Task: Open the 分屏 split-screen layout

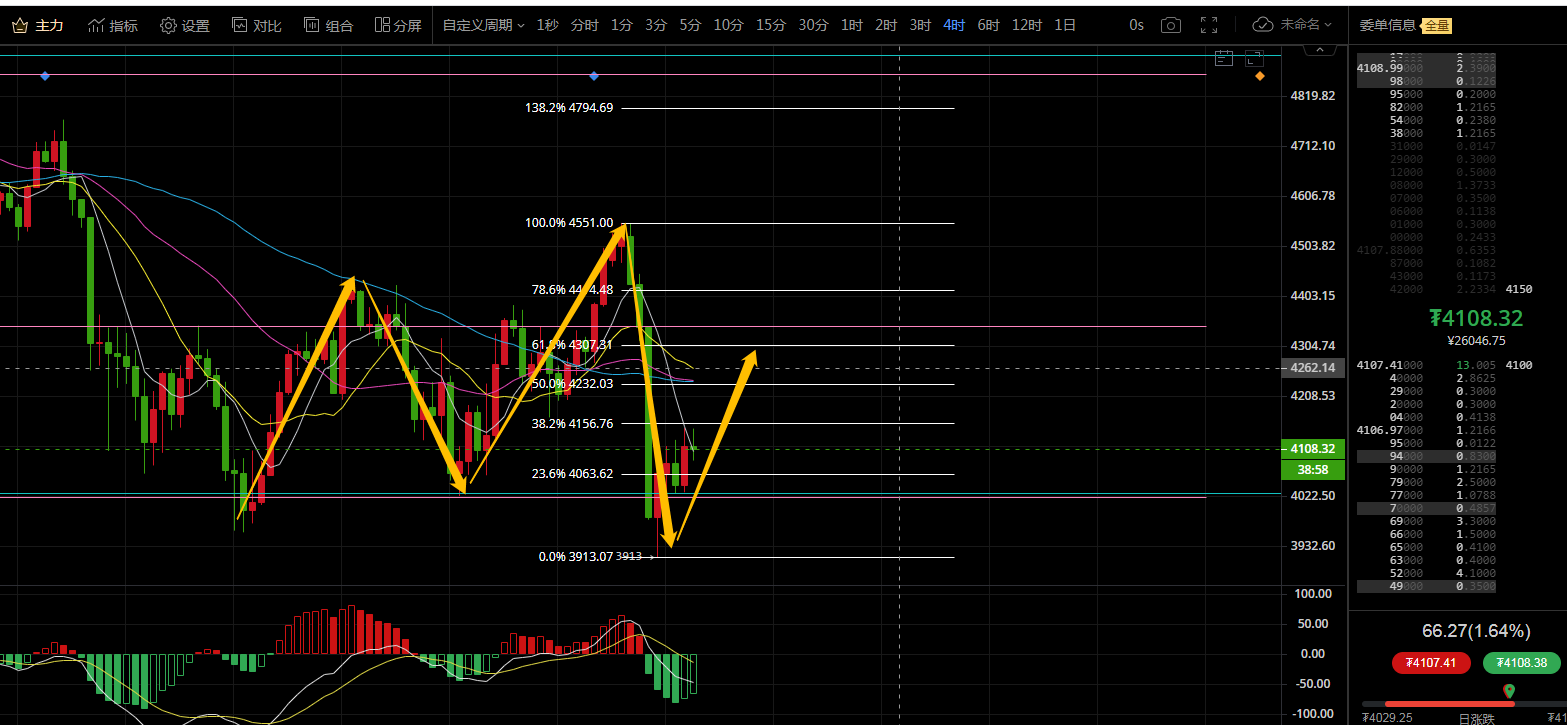Action: coord(398,25)
